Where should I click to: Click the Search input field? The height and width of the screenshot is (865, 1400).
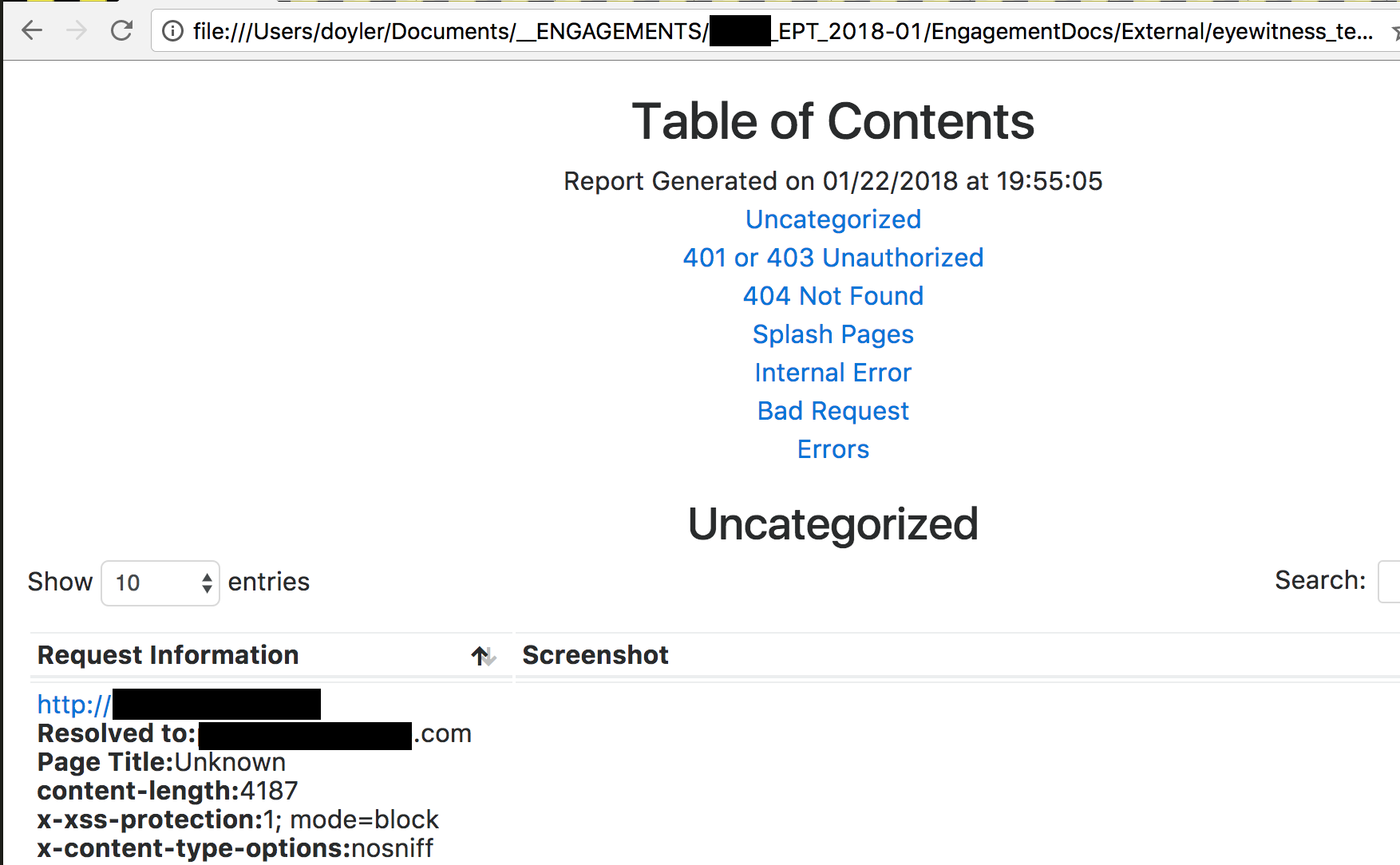pos(1390,582)
